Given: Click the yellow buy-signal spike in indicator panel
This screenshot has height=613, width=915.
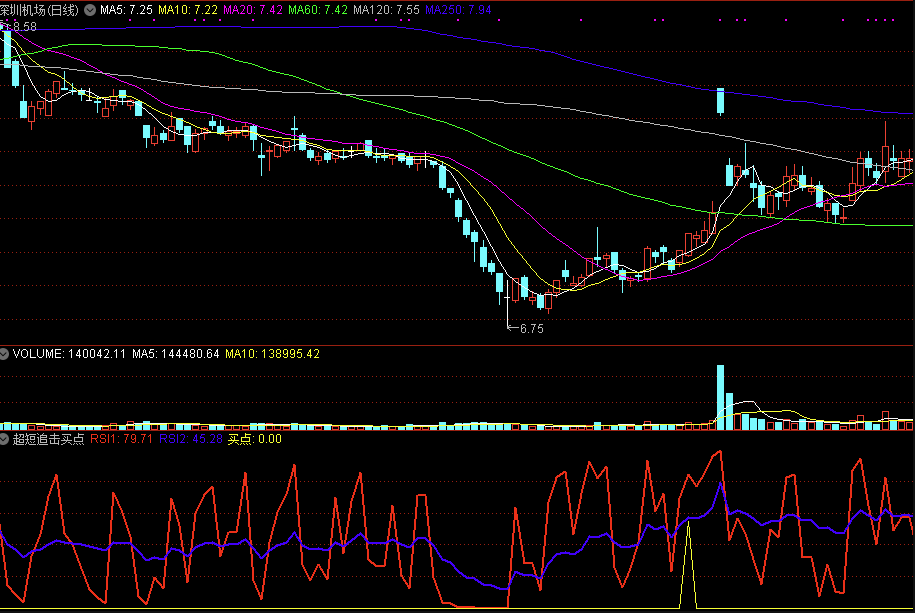Looking at the screenshot, I should (x=688, y=560).
